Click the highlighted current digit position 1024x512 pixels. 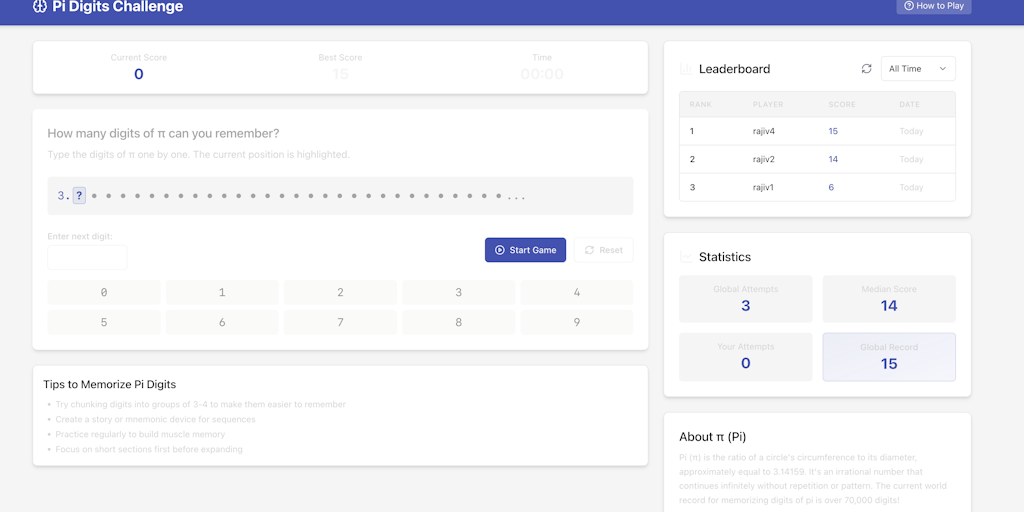pos(79,196)
